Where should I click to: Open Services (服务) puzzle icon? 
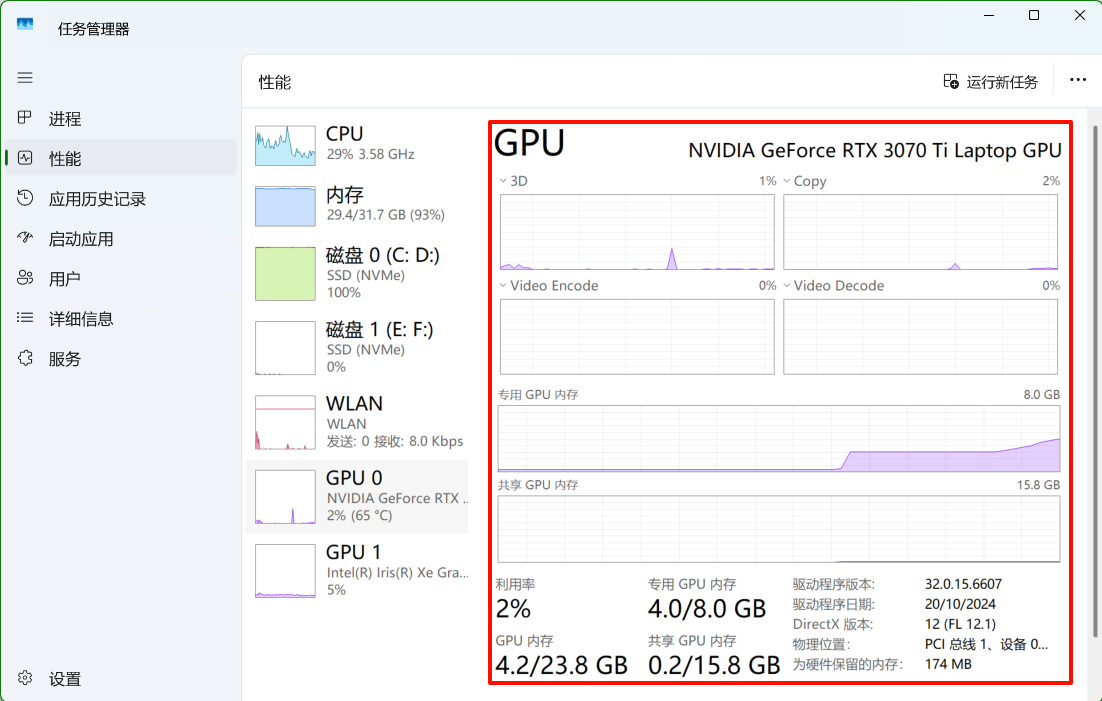point(25,358)
